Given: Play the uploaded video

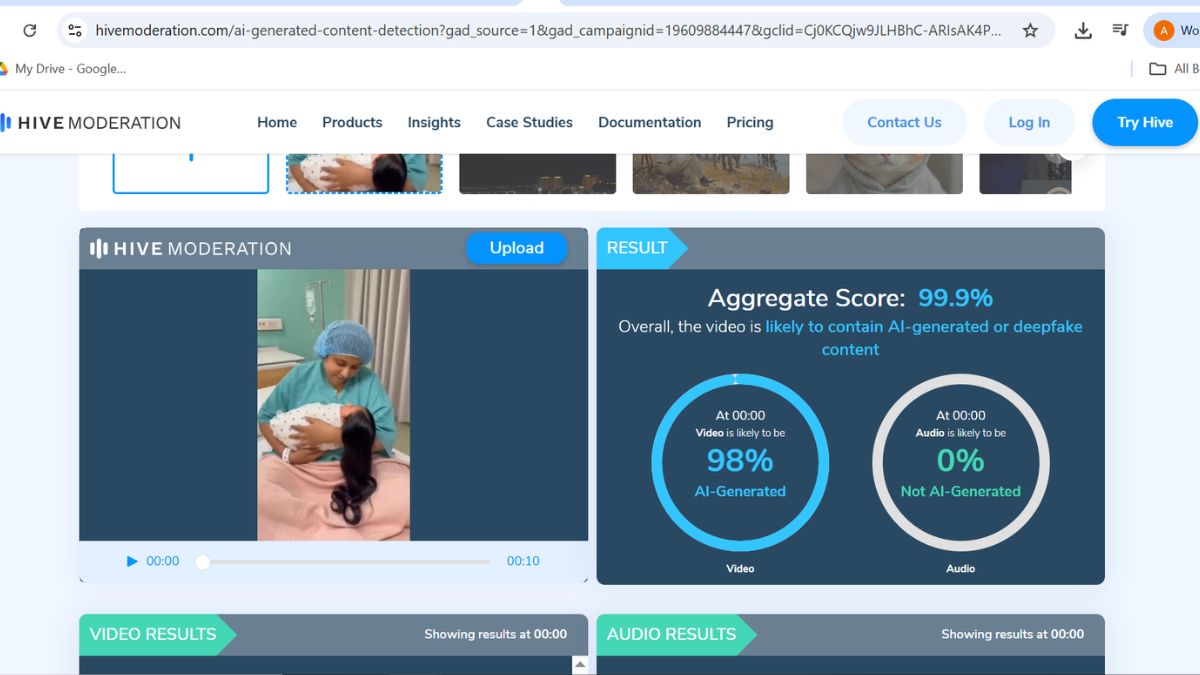Looking at the screenshot, I should tap(132, 561).
